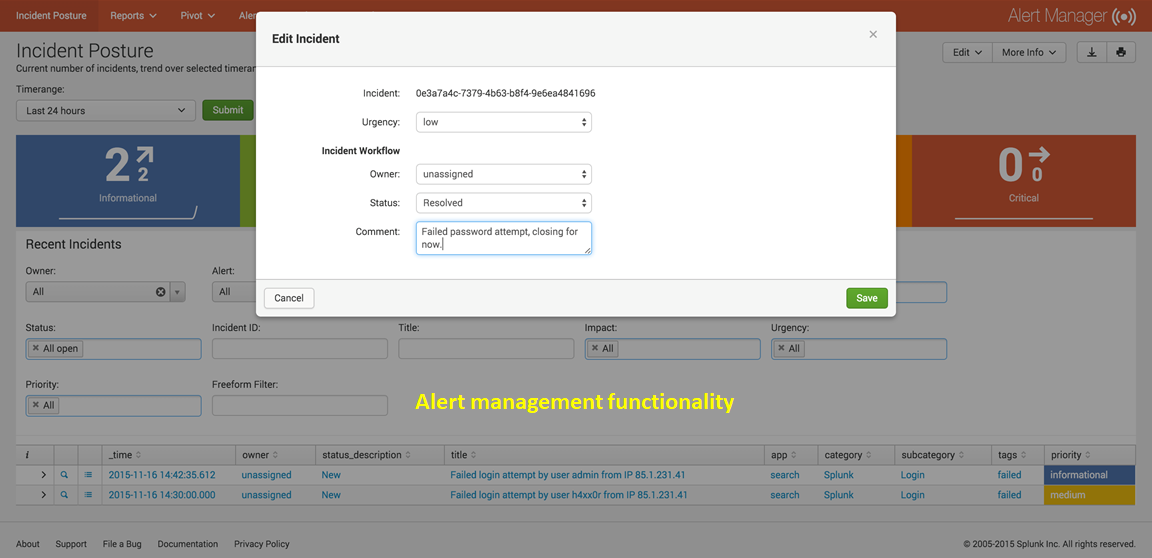Image resolution: width=1152 pixels, height=558 pixels.
Task: Expand the first incident row details
Action: click(43, 475)
